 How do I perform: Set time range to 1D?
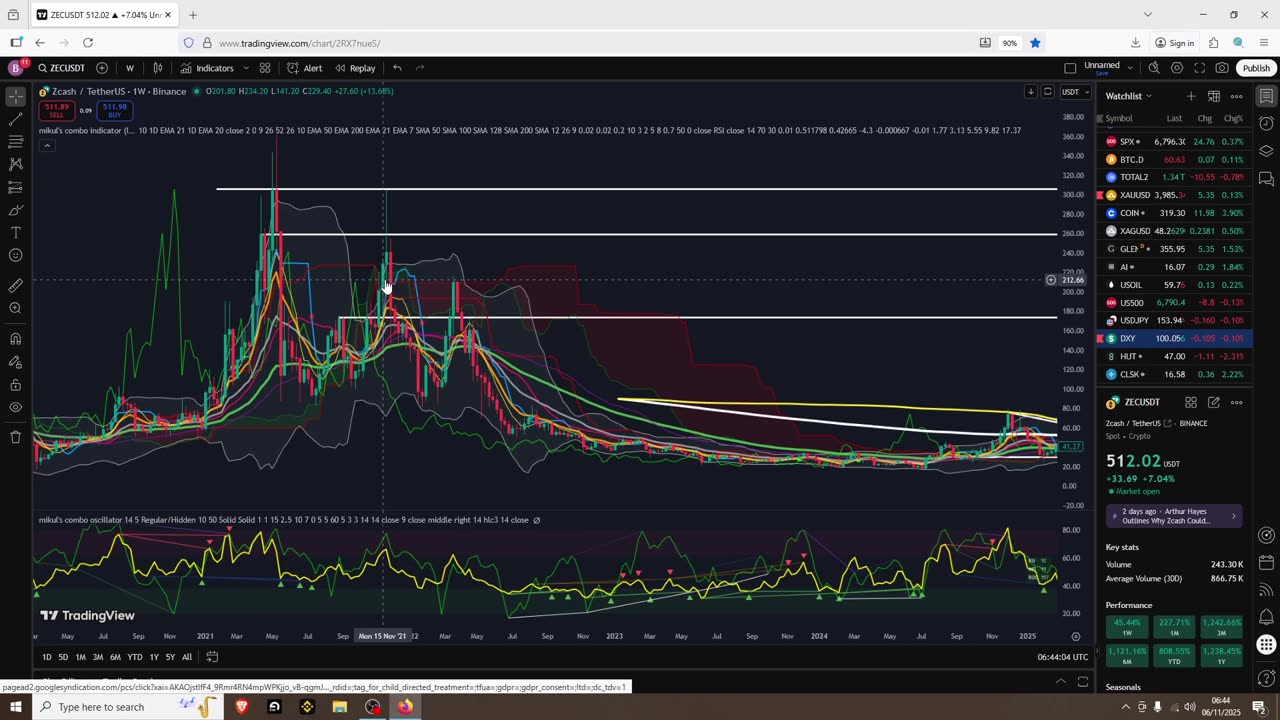pos(47,657)
